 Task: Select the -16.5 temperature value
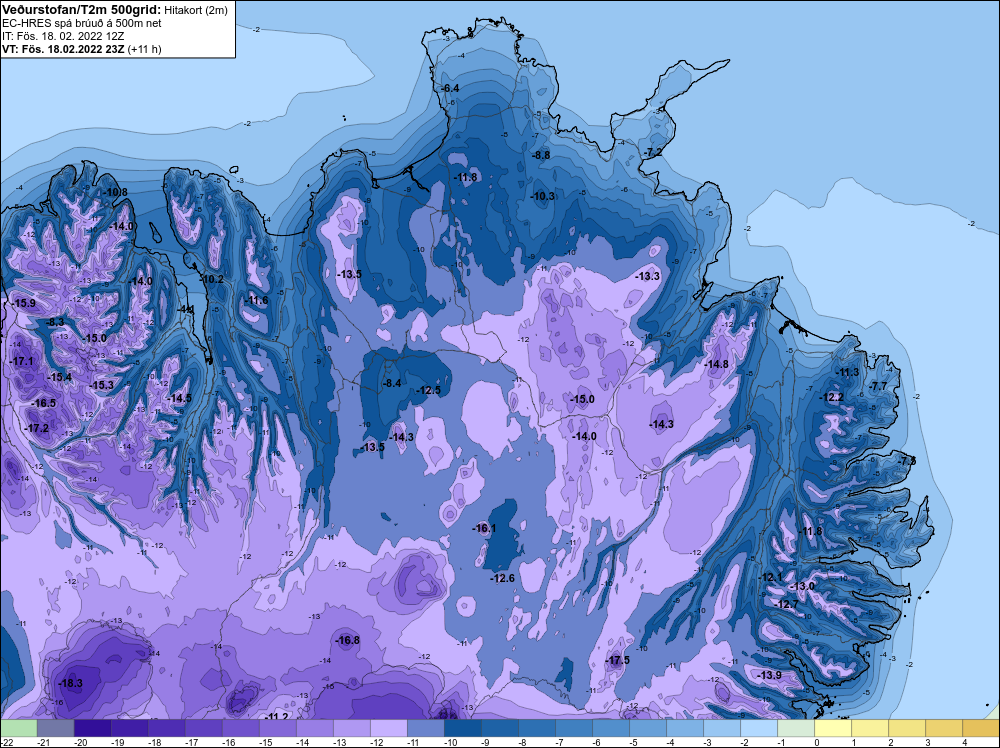click(x=44, y=403)
